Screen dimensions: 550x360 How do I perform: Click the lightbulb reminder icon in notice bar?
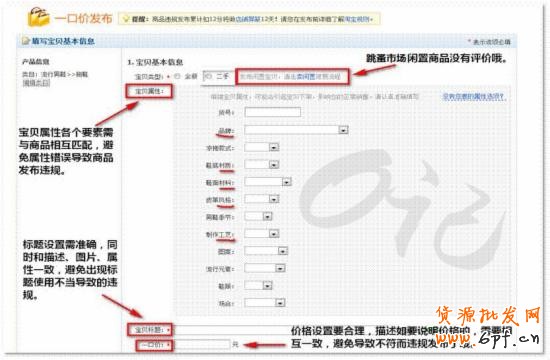click(x=126, y=19)
